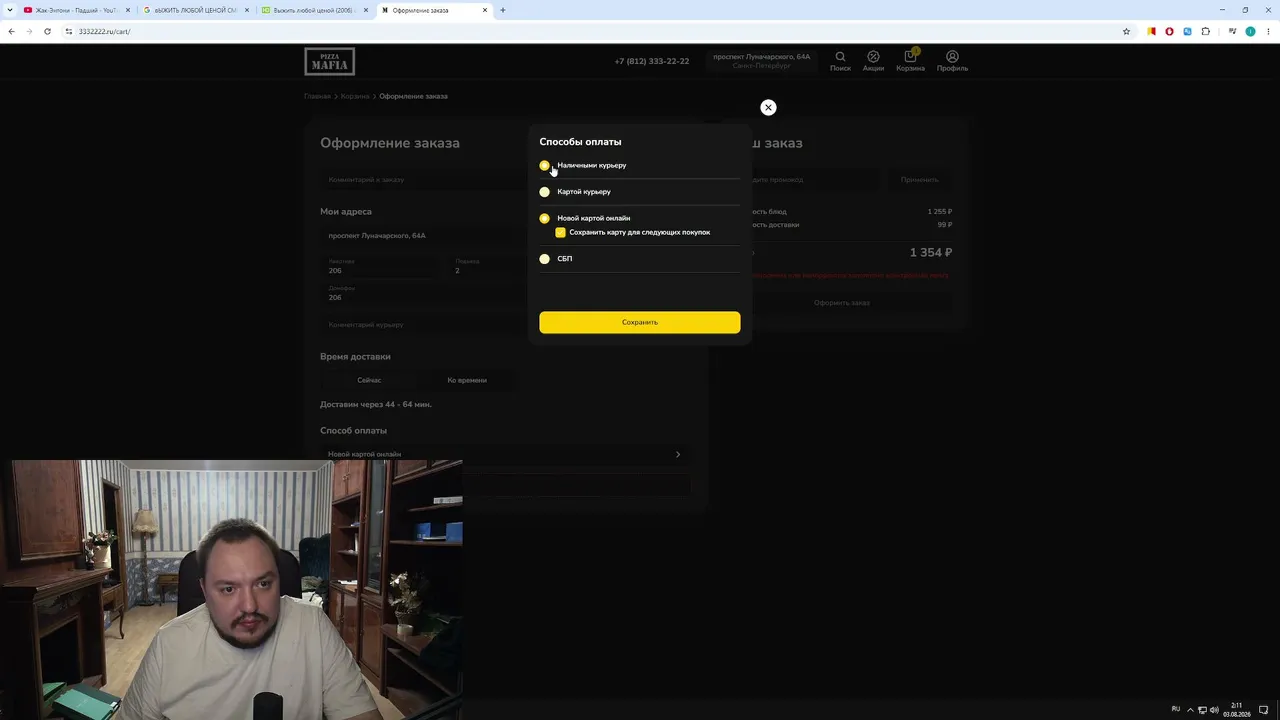The width and height of the screenshot is (1280, 720).
Task: Toggle Сохранить карту для следующих покупок checkbox
Action: point(560,232)
